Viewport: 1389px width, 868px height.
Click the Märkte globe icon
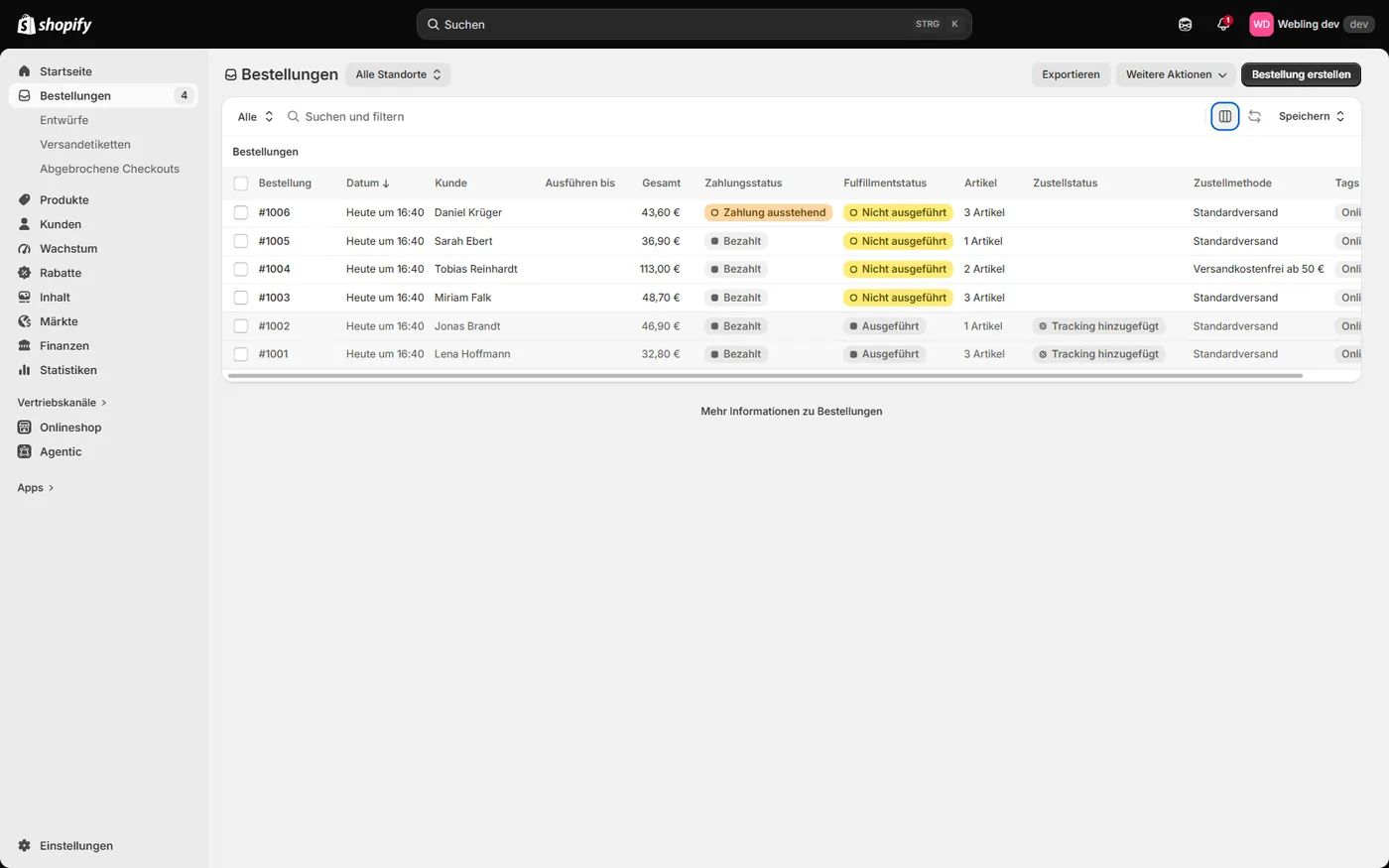coord(25,321)
